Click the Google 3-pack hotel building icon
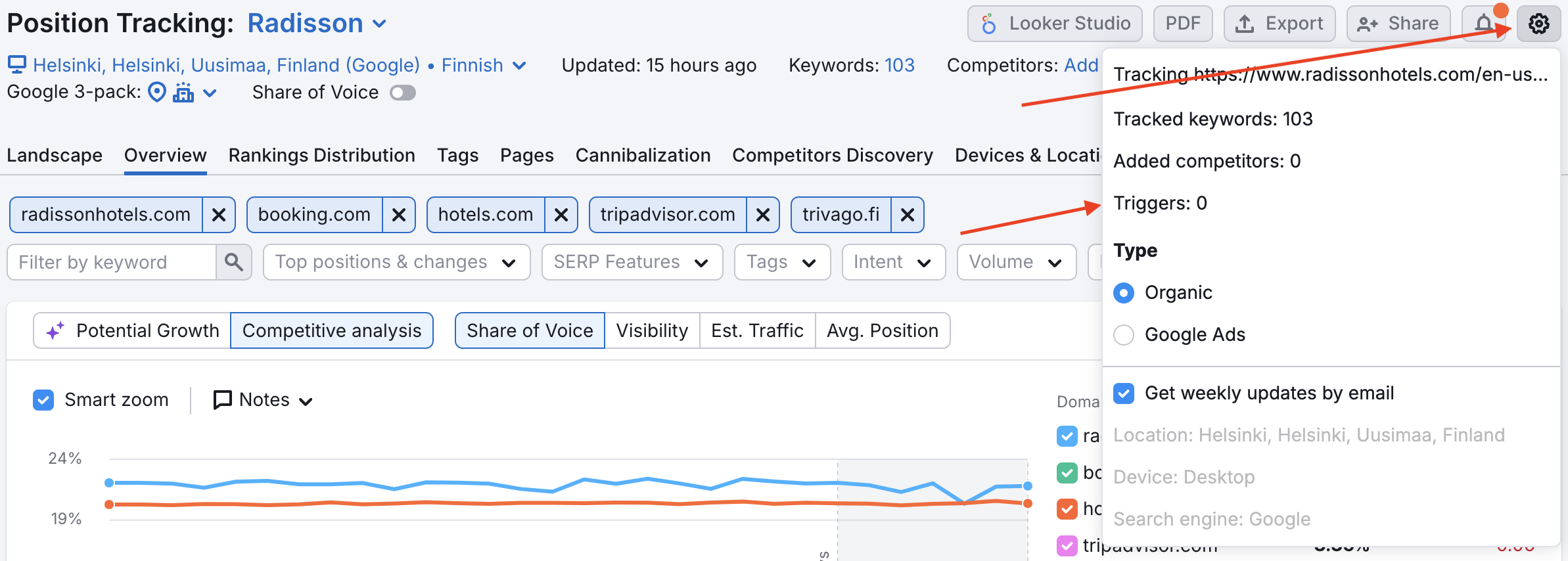The image size is (1568, 561). (x=183, y=93)
